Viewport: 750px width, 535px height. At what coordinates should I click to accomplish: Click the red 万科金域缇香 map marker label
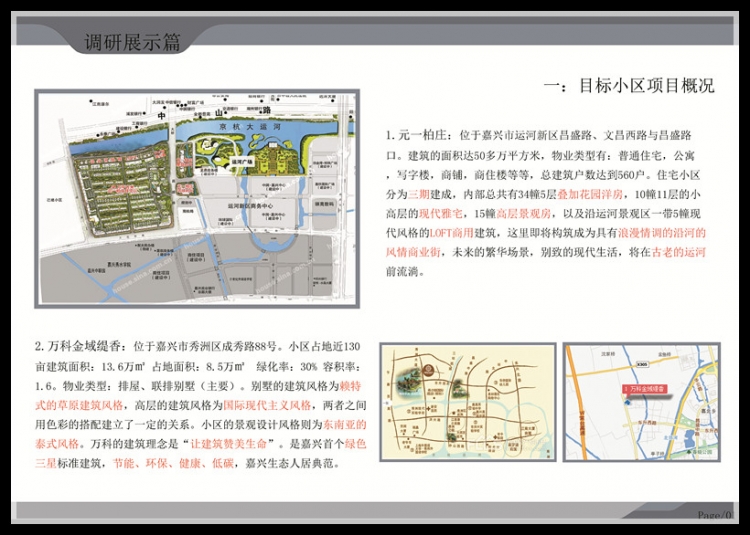point(646,389)
